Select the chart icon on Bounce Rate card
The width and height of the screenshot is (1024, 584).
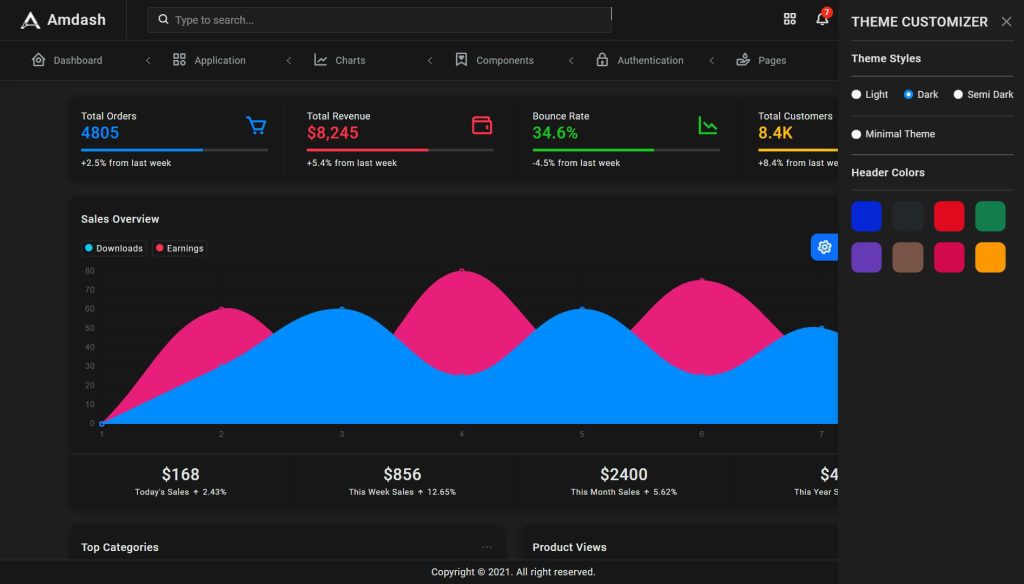coord(707,124)
